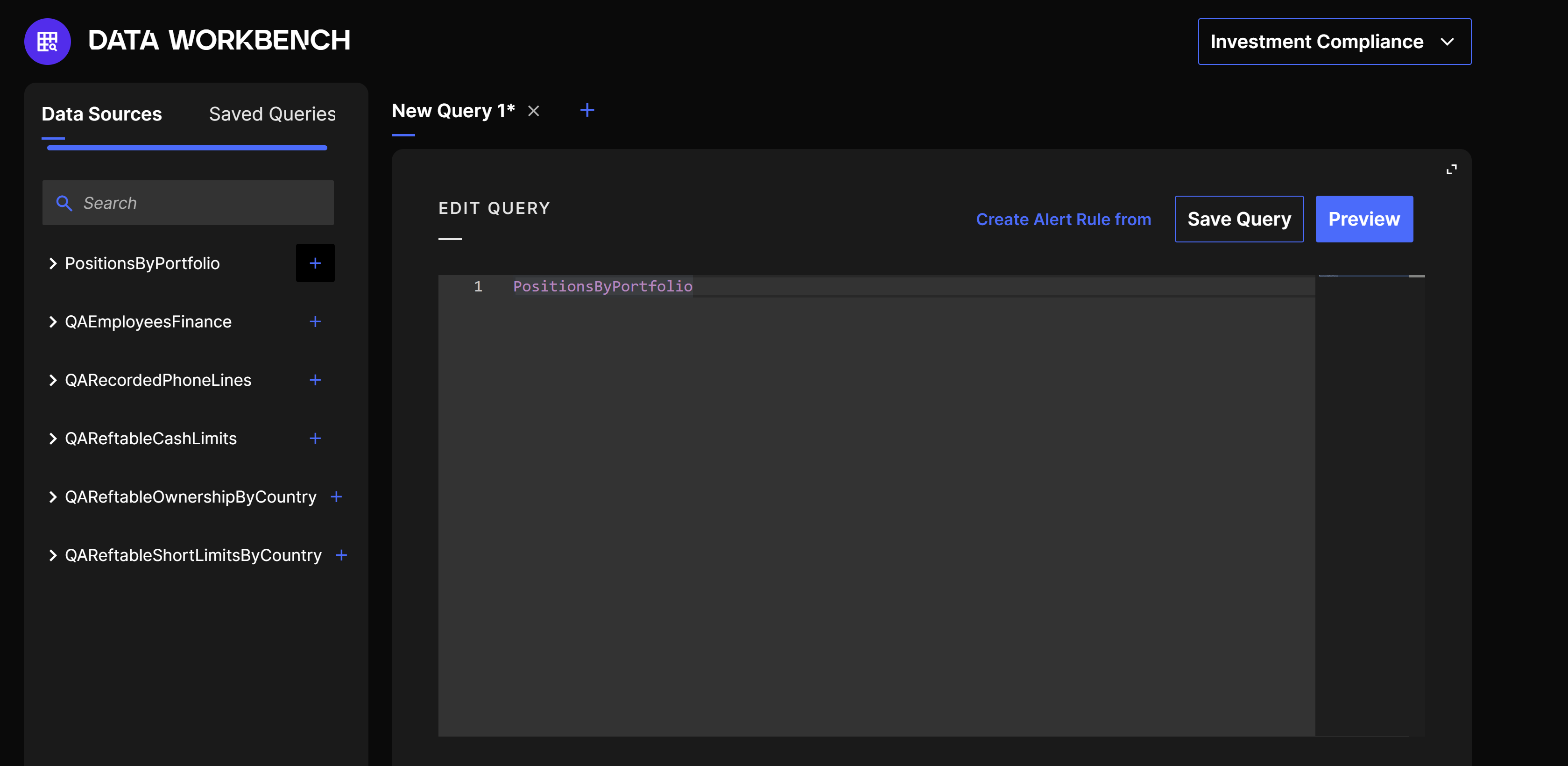Click the Data Workbench logo icon
Image resolution: width=1568 pixels, height=766 pixels.
click(48, 42)
